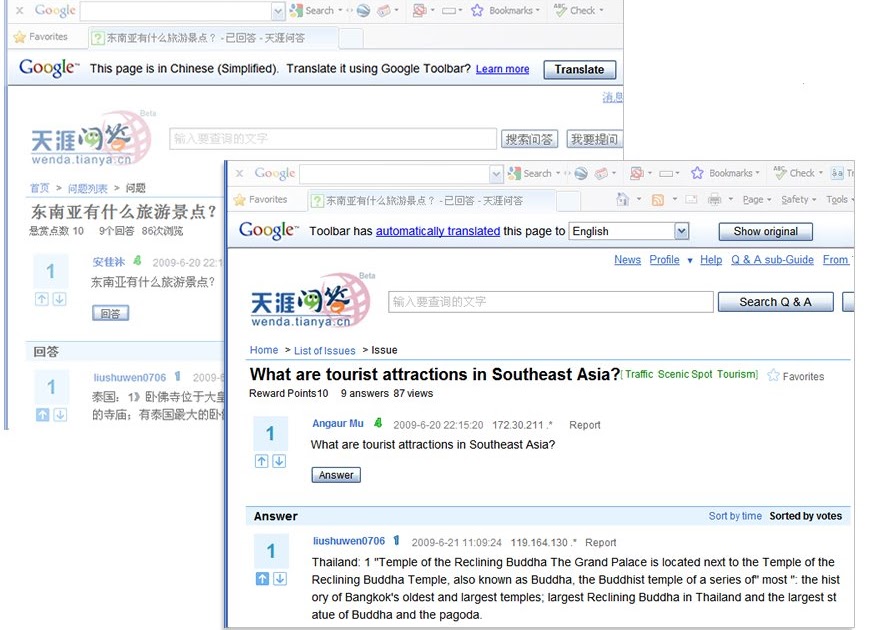Open the translation language dropdown set to English
This screenshot has width=872, height=630.
click(628, 231)
